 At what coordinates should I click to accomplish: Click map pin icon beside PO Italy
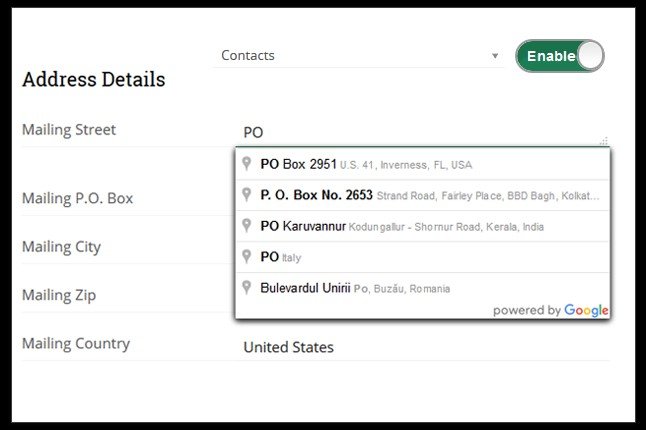coord(246,256)
